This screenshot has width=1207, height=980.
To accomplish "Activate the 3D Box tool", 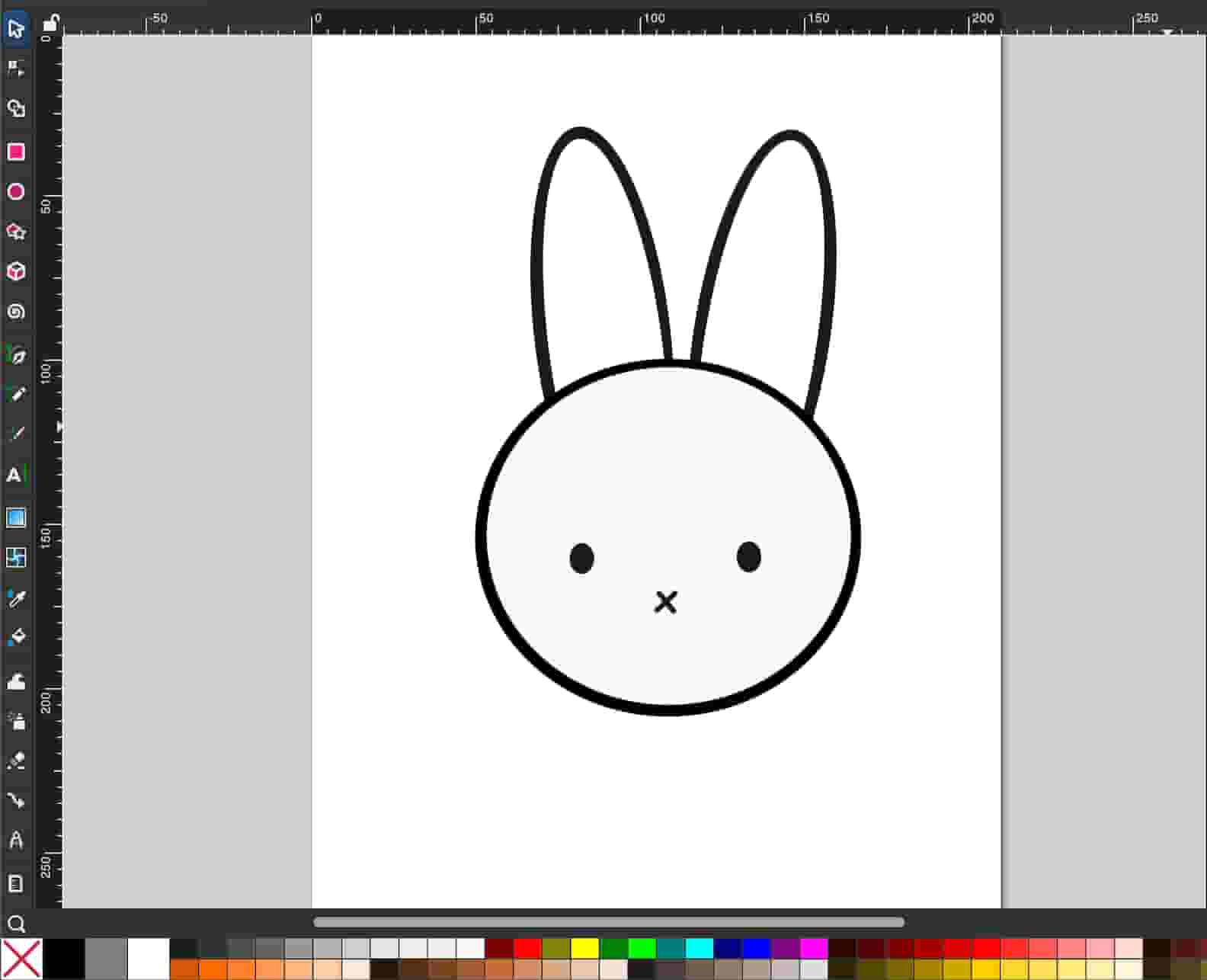I will pos(16,271).
